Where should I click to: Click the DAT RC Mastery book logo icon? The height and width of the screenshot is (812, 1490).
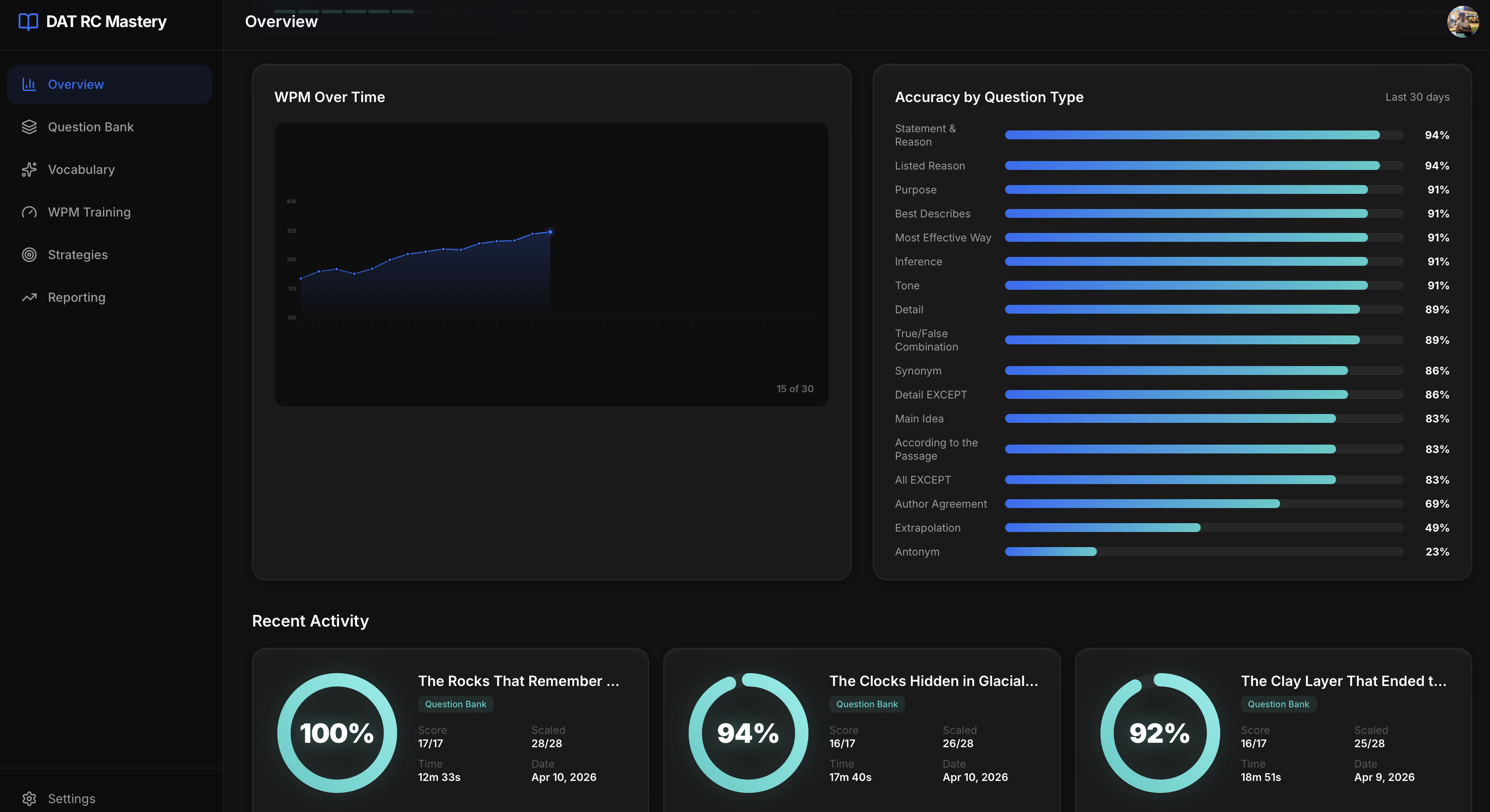(28, 22)
